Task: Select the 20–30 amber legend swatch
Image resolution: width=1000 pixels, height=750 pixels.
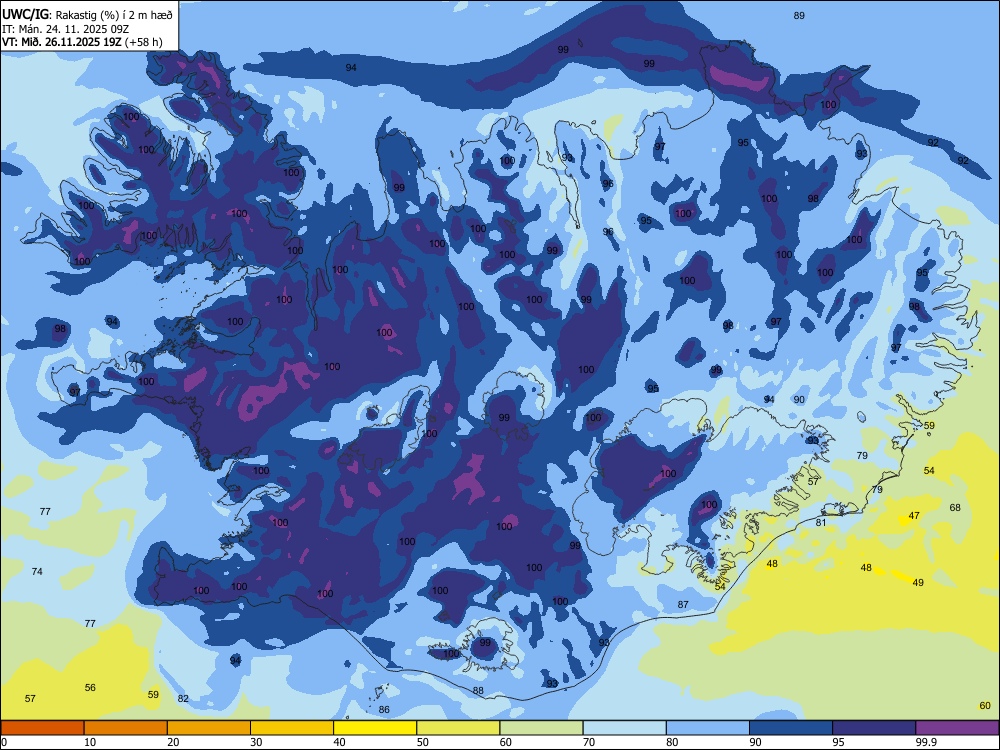Action: pyautogui.click(x=209, y=728)
